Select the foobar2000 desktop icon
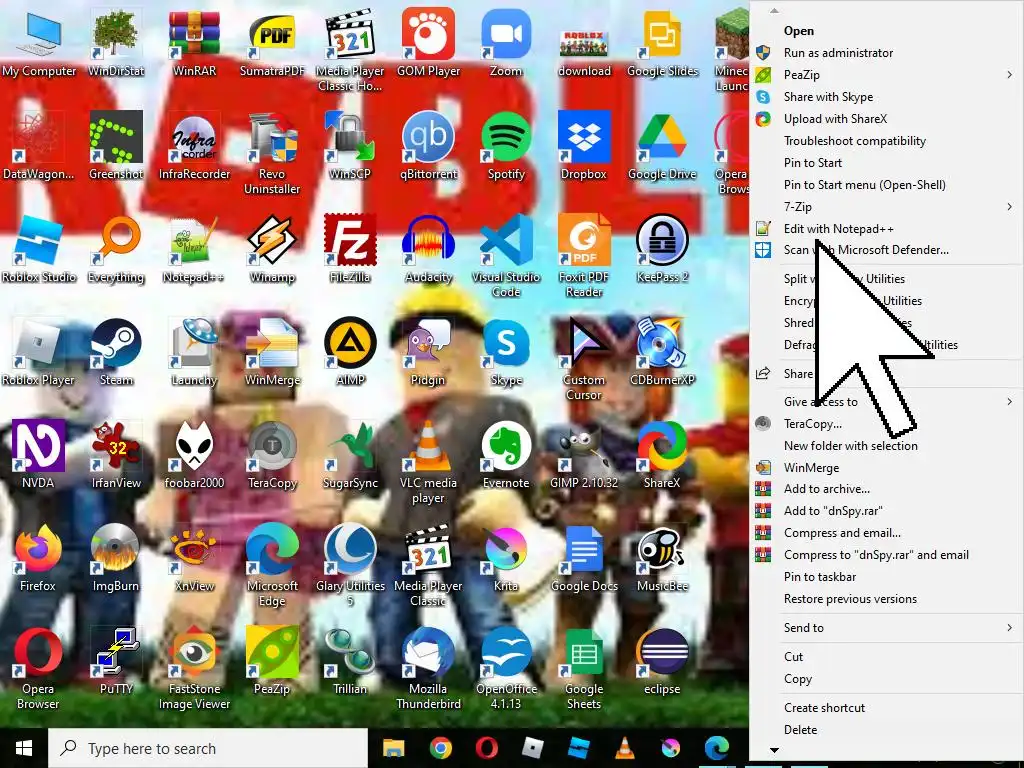 [194, 455]
